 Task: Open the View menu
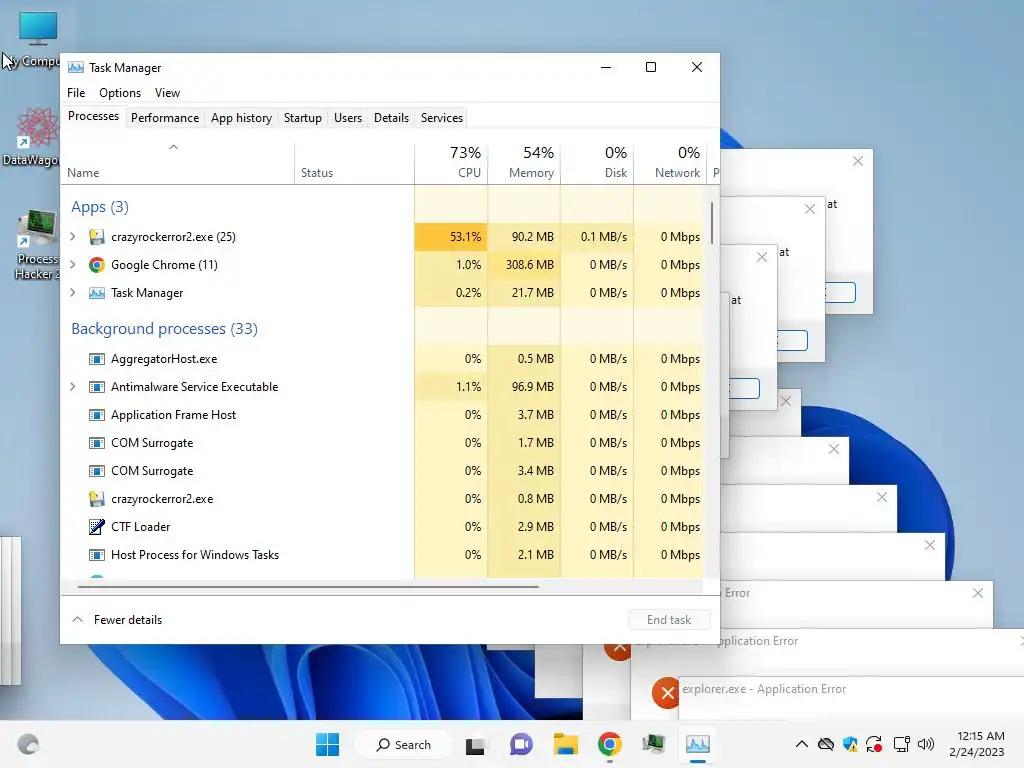tap(167, 93)
